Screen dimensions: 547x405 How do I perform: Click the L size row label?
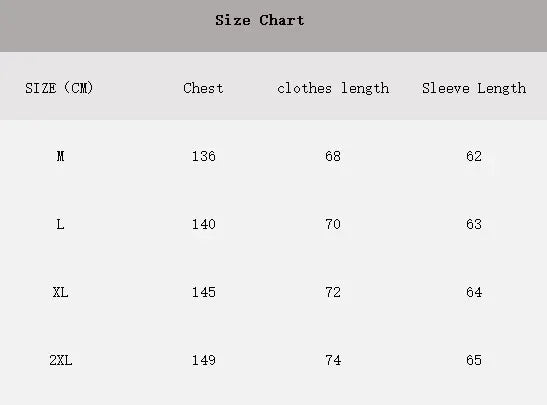click(x=60, y=224)
